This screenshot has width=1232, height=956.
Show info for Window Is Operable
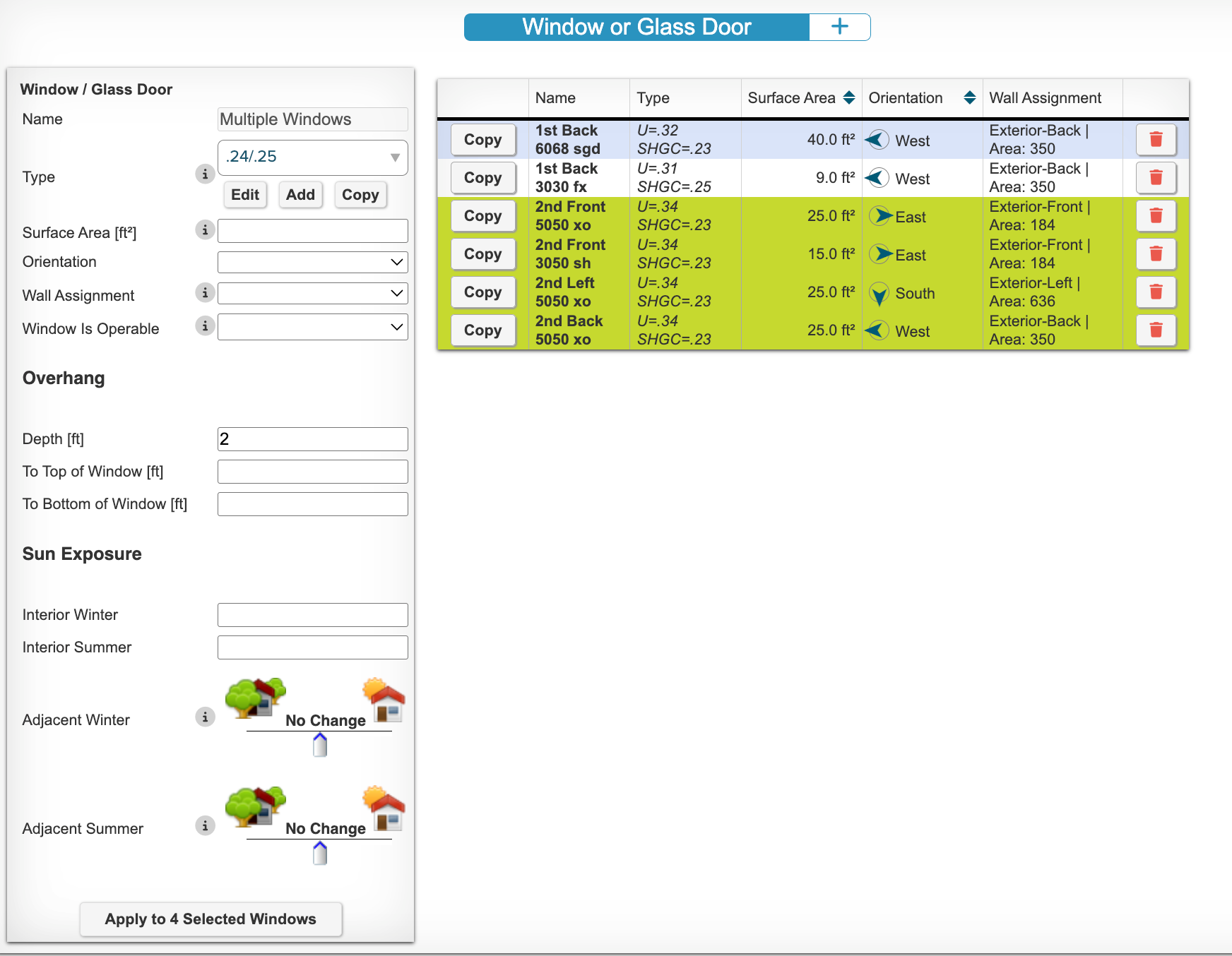click(x=205, y=325)
